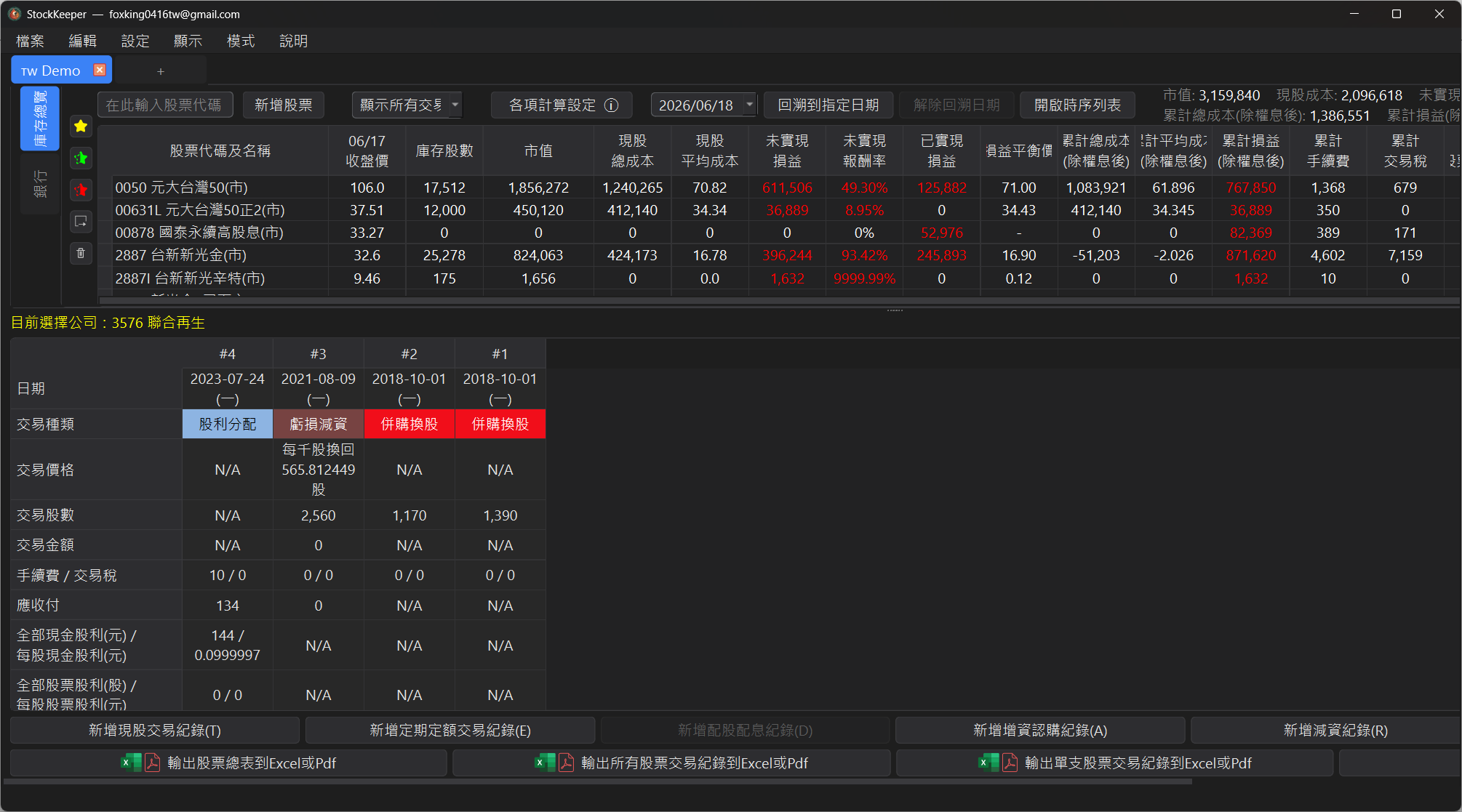Click the green star icon
Image resolution: width=1462 pixels, height=812 pixels.
tap(81, 158)
